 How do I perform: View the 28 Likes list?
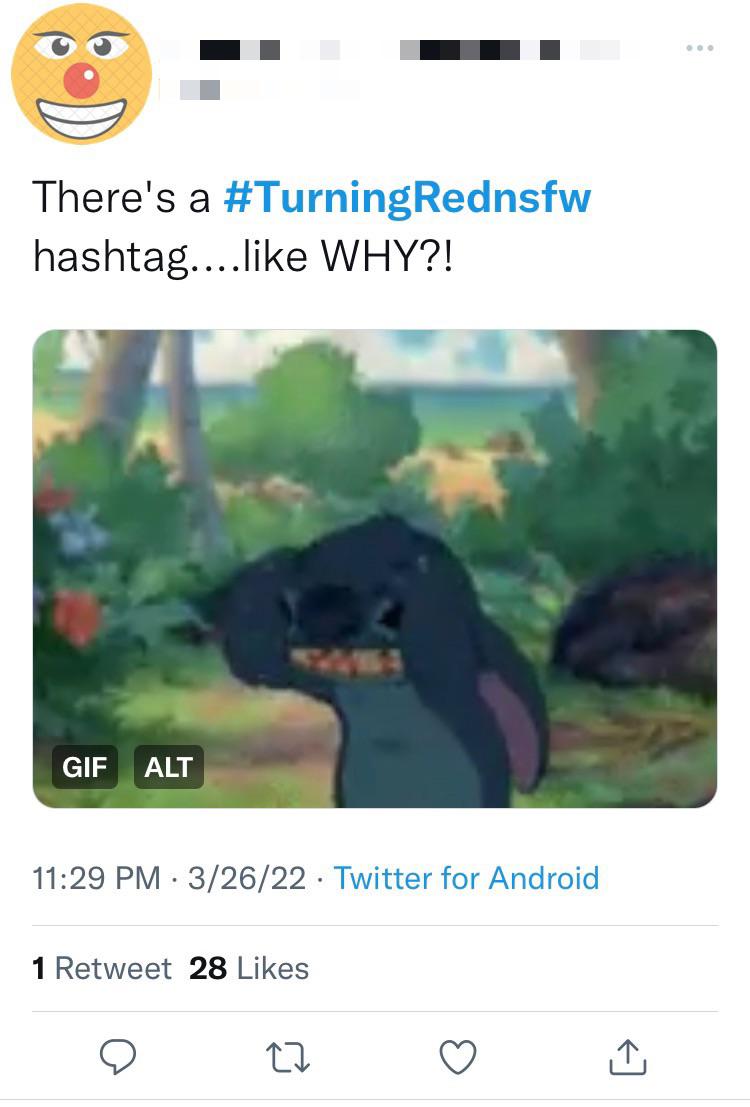(249, 968)
